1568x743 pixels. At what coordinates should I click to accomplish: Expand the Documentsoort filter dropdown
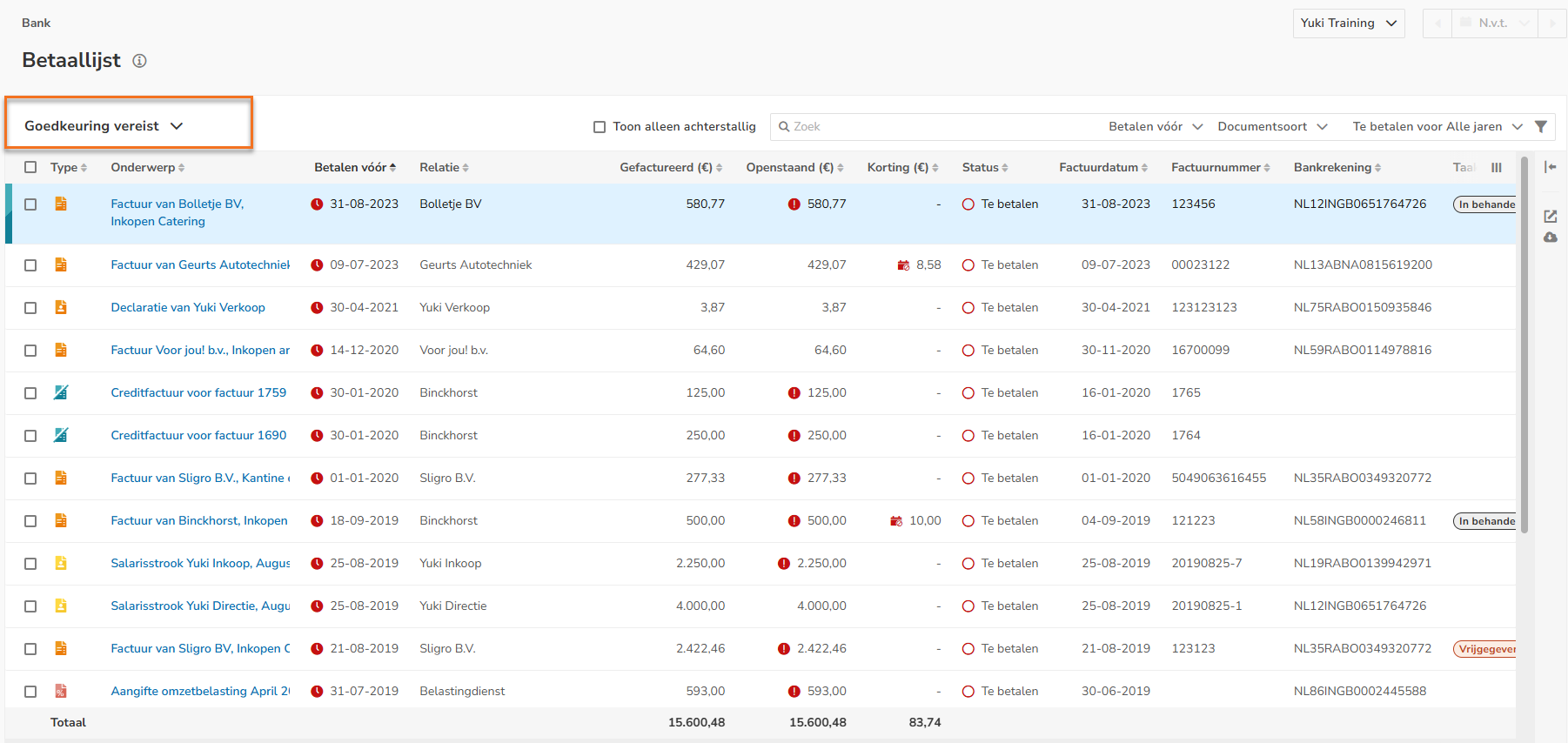pyautogui.click(x=1271, y=127)
